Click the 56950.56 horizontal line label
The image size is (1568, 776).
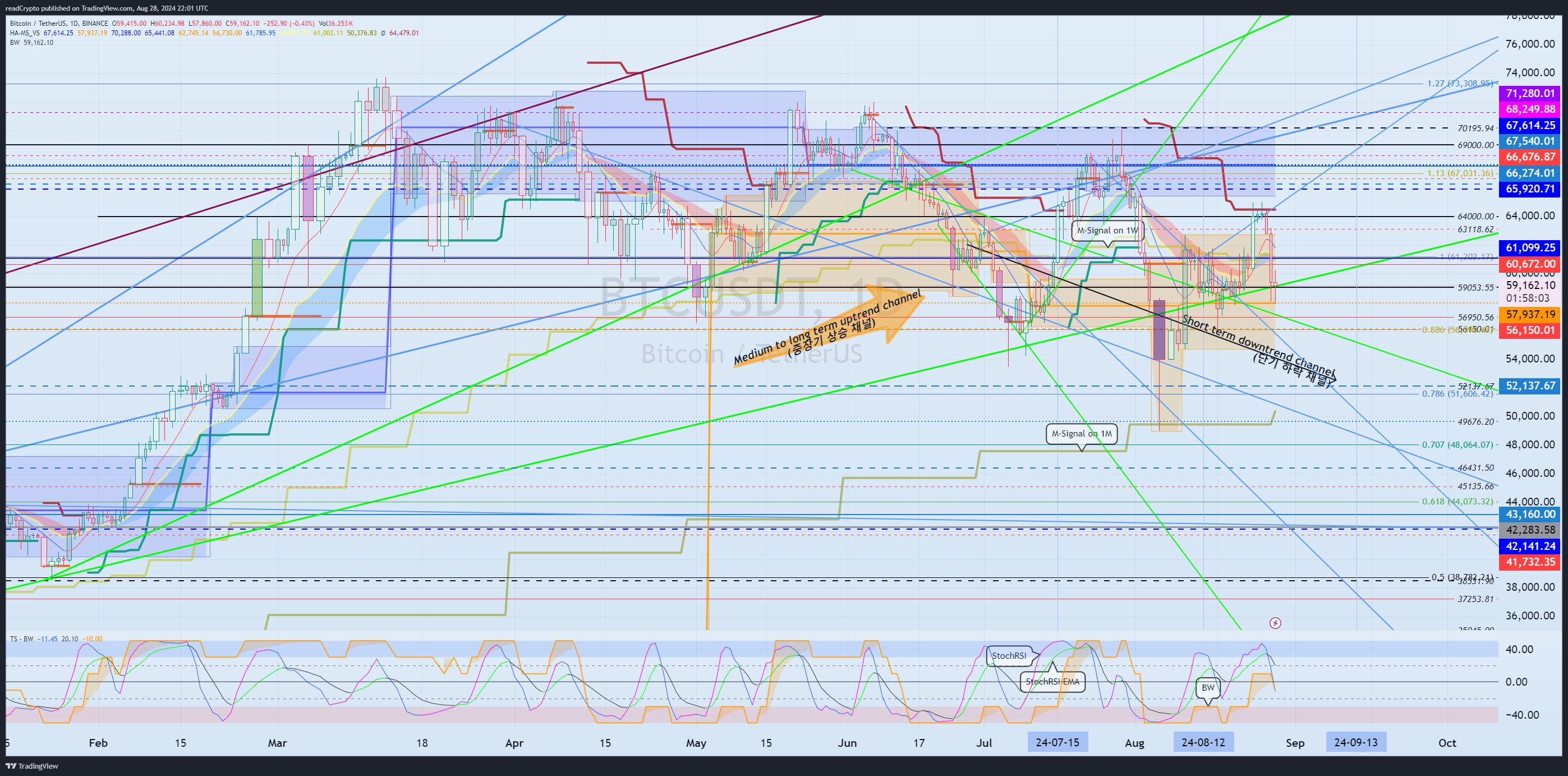click(x=1475, y=317)
